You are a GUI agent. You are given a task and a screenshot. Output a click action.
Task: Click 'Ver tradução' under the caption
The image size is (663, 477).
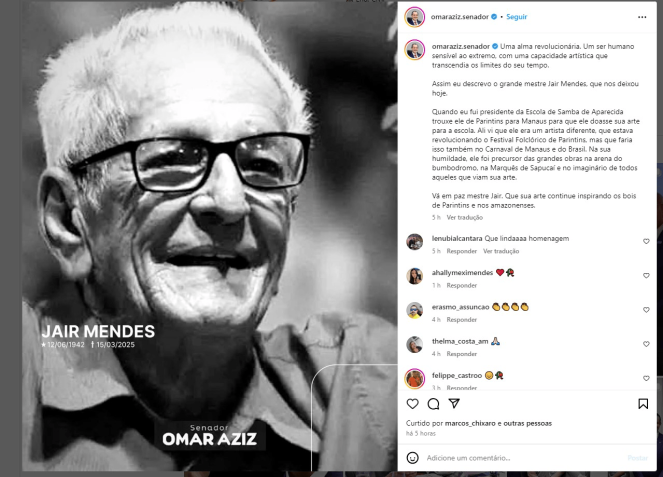point(465,217)
